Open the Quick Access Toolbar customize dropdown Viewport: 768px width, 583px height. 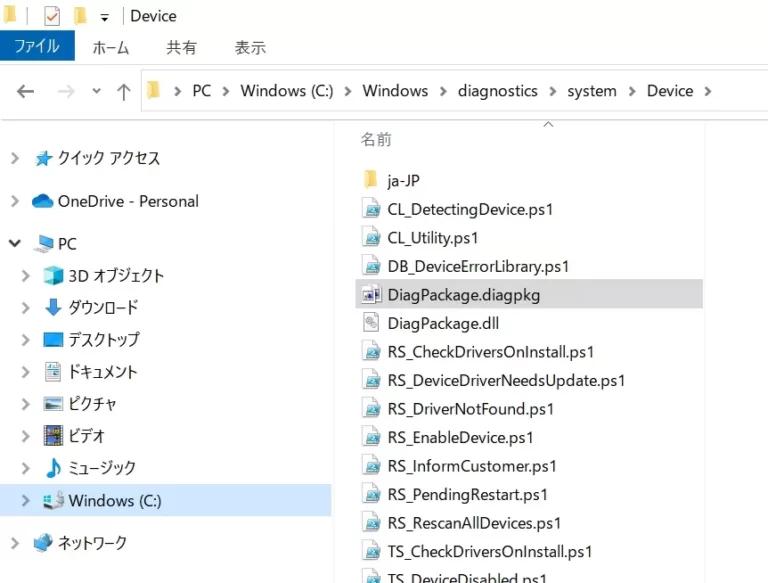tap(104, 17)
